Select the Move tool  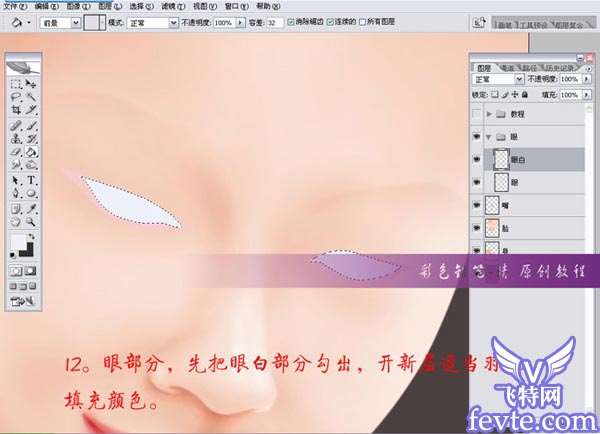click(x=31, y=84)
